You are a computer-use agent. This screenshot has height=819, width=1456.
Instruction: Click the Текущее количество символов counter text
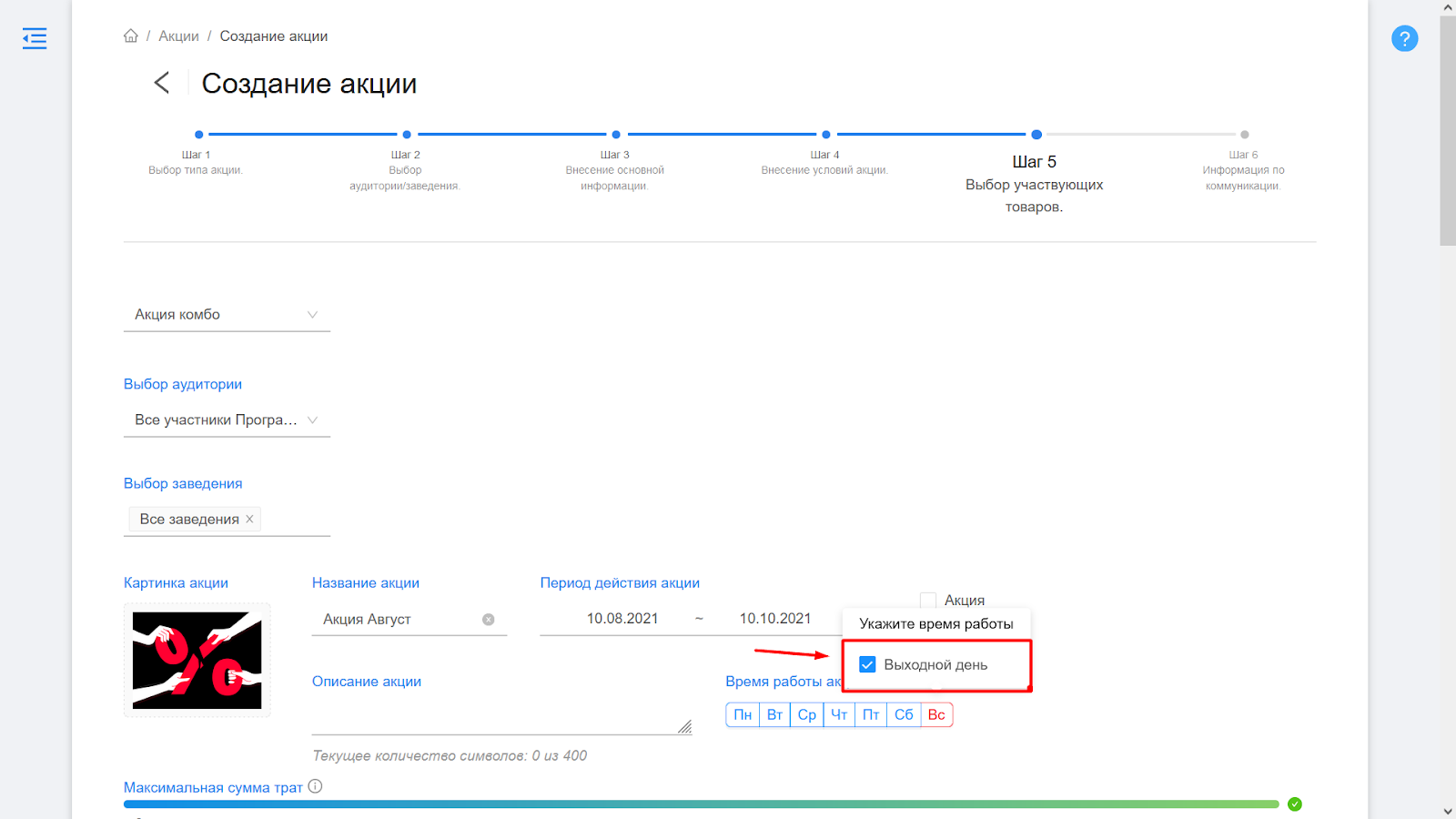tap(450, 756)
